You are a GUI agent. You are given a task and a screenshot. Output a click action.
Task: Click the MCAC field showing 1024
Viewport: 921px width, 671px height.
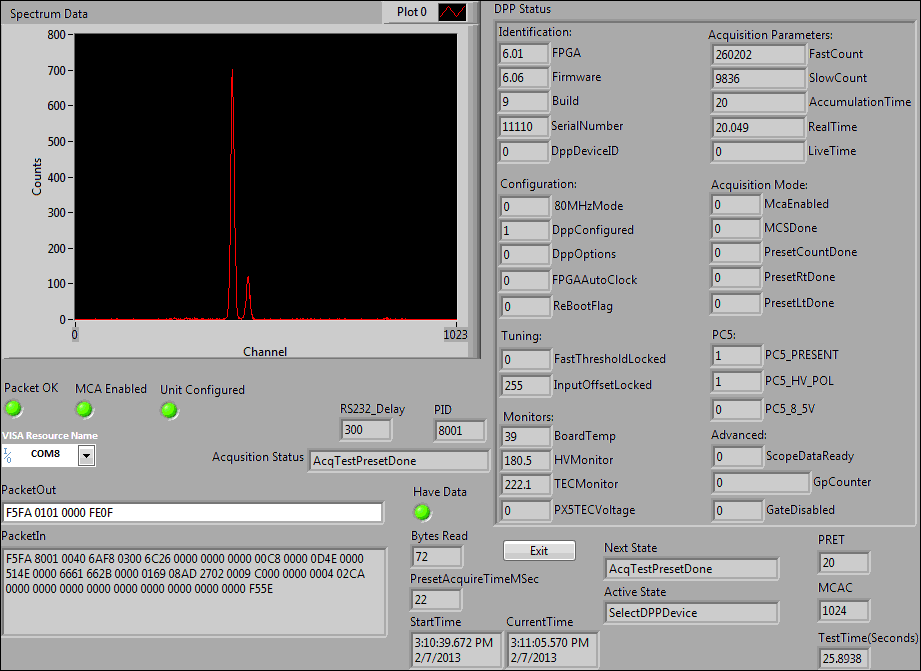tap(844, 610)
